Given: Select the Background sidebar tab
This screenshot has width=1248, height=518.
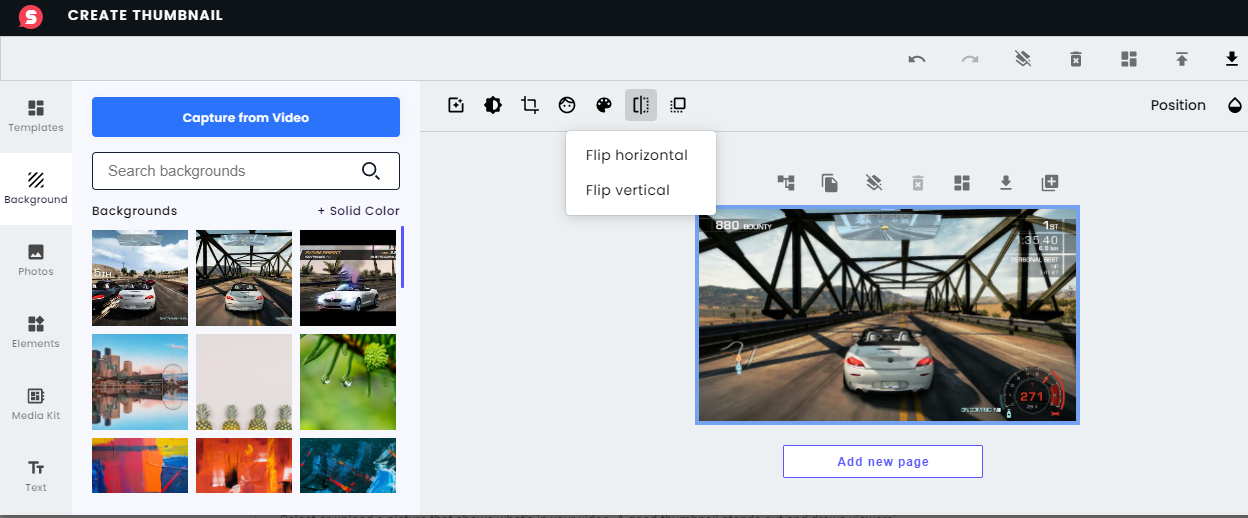Looking at the screenshot, I should 36,189.
